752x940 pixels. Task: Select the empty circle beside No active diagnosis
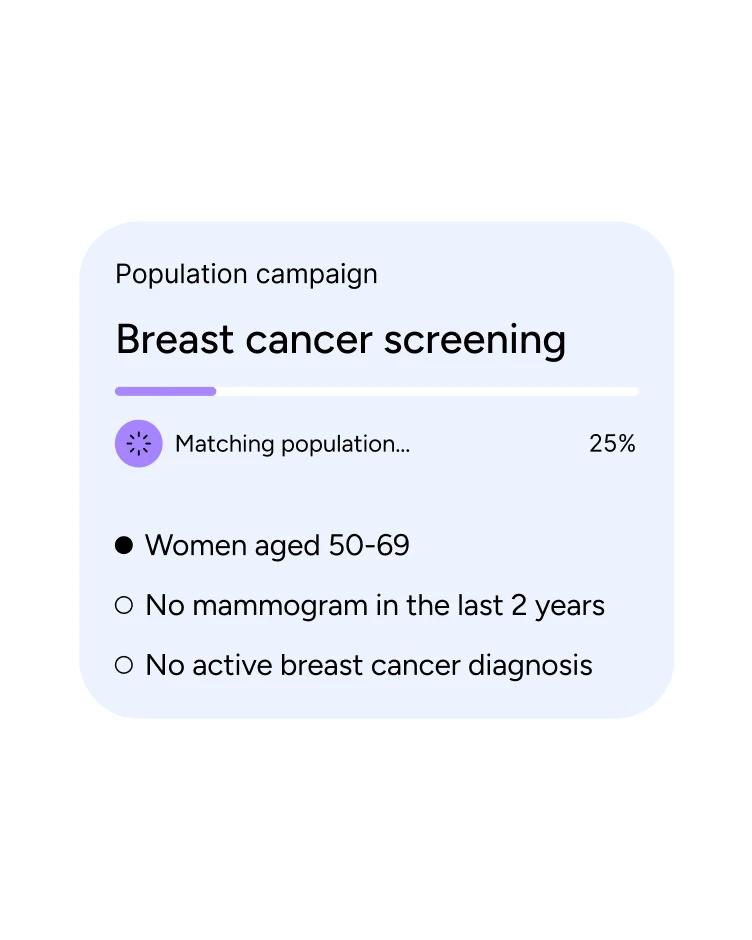click(124, 665)
